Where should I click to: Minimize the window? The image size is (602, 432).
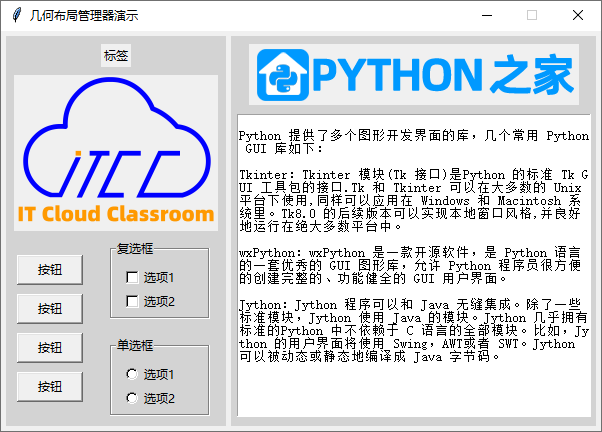[487, 15]
